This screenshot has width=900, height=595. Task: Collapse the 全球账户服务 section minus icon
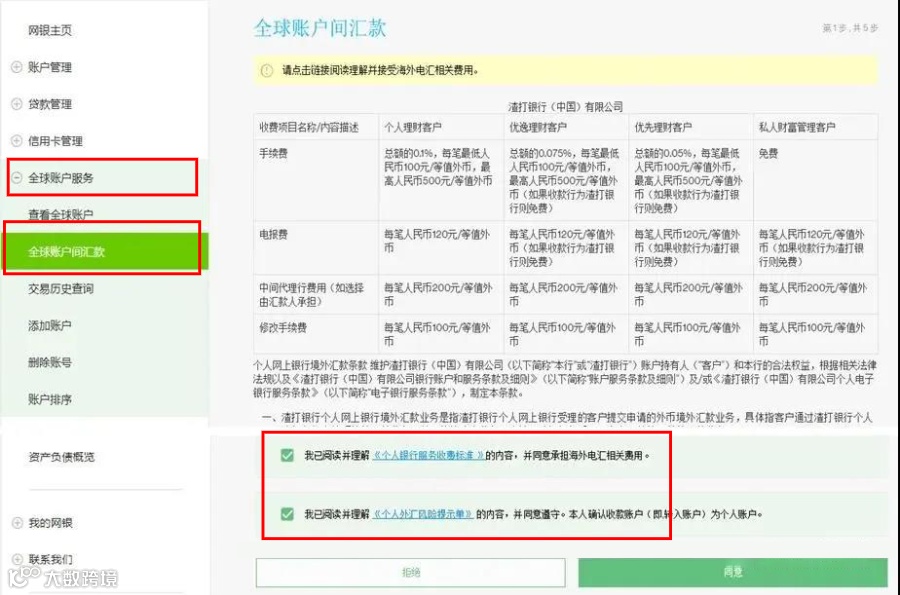coord(17,178)
